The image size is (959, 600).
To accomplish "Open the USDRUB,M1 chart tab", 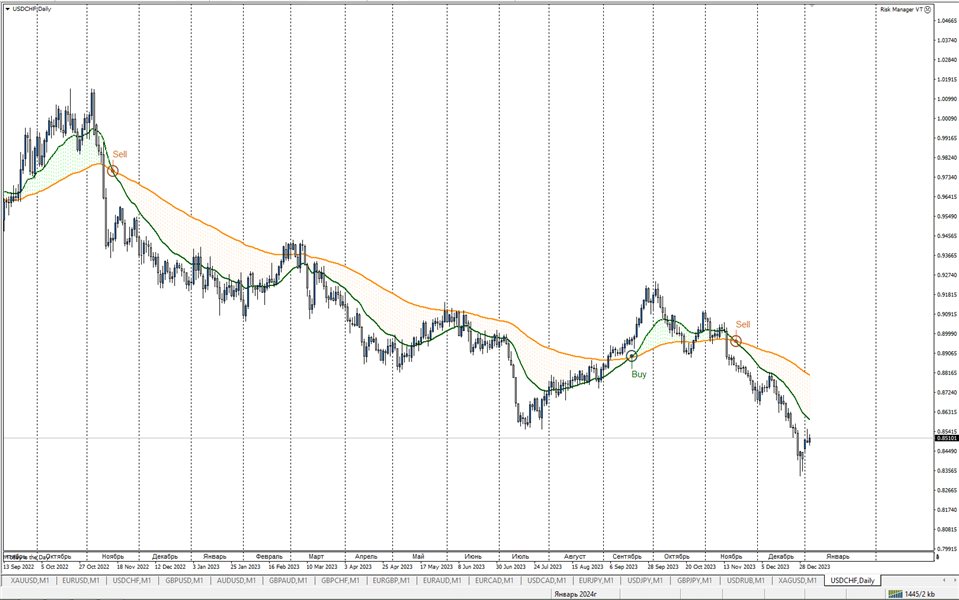I will (746, 580).
